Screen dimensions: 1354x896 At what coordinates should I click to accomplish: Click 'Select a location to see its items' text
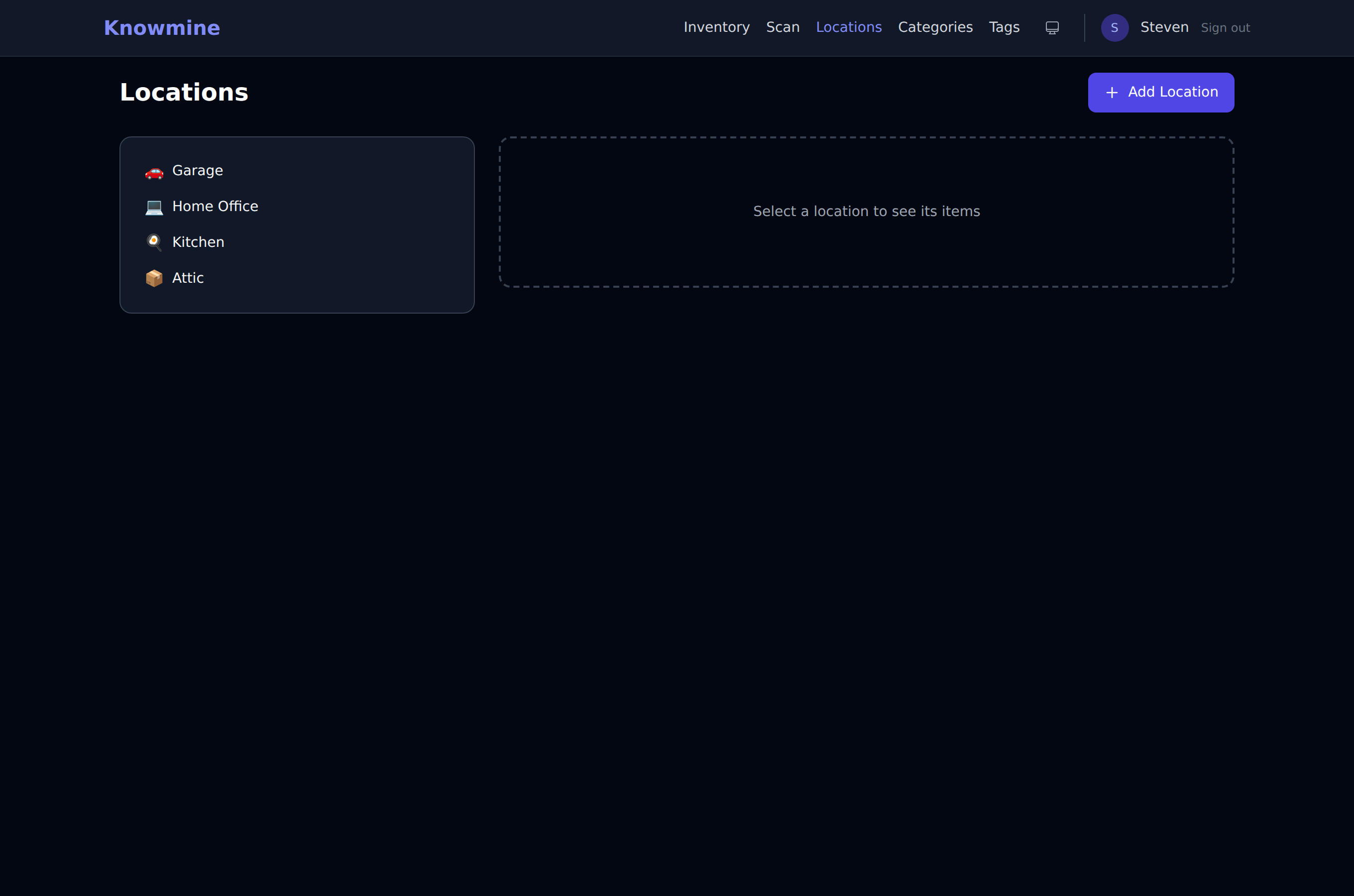pos(866,212)
